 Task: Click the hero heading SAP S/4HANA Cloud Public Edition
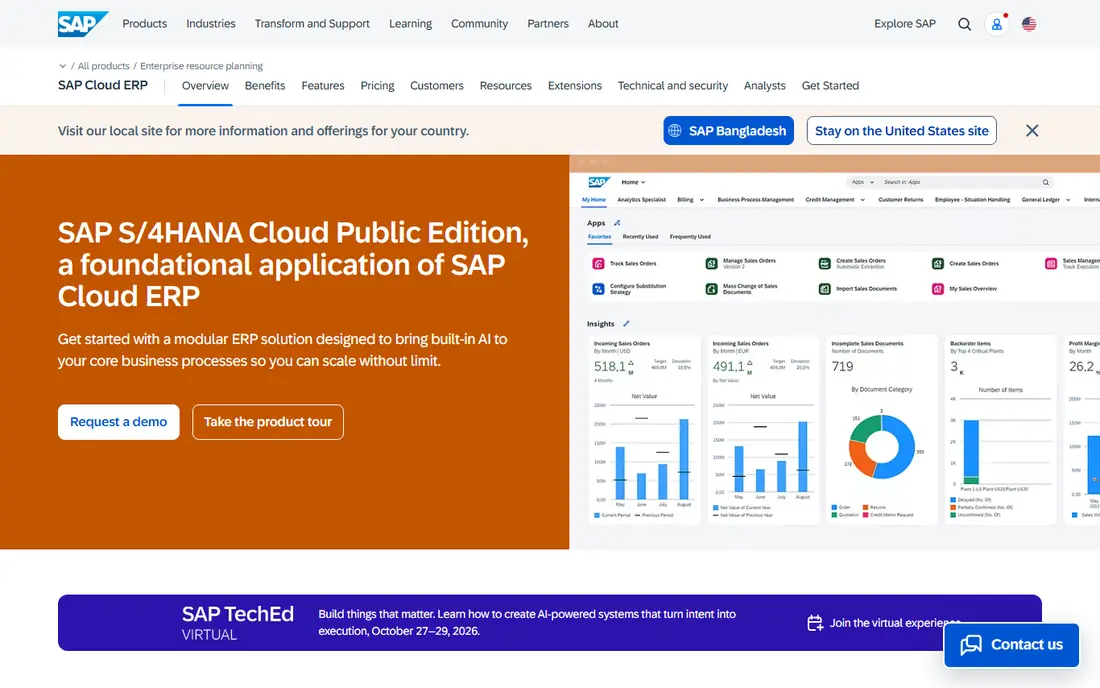click(293, 264)
